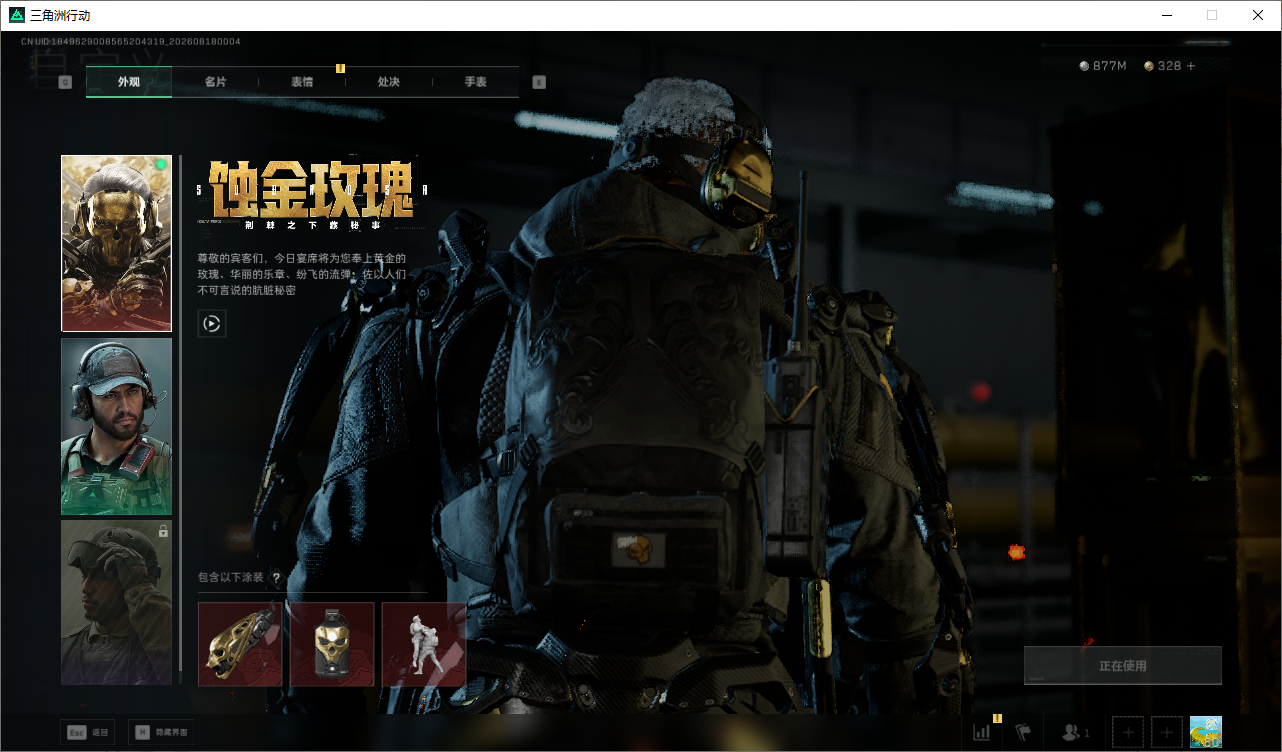
Task: Open the bar chart stats icon
Action: 982,732
